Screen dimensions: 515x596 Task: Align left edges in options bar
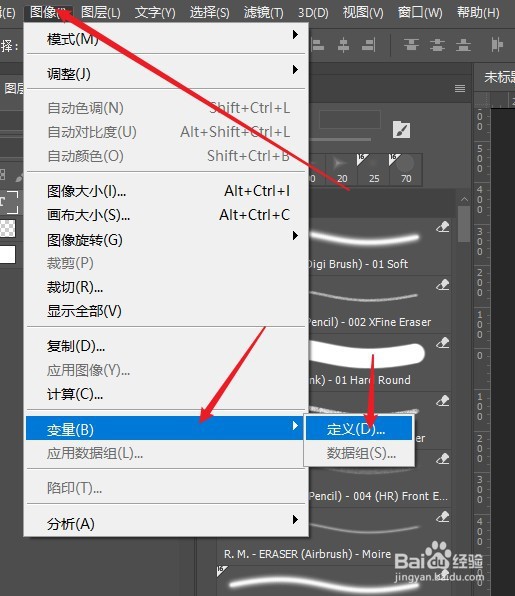(x=317, y=45)
